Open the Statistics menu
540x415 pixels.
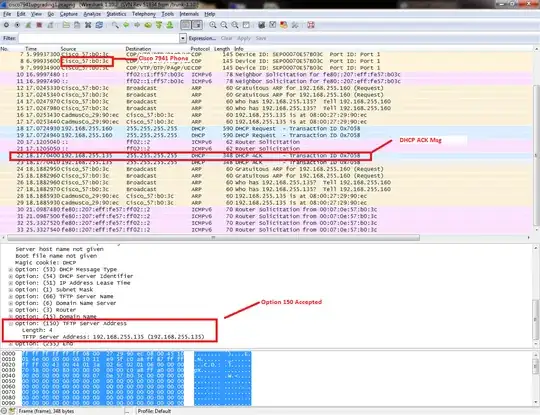coord(116,14)
